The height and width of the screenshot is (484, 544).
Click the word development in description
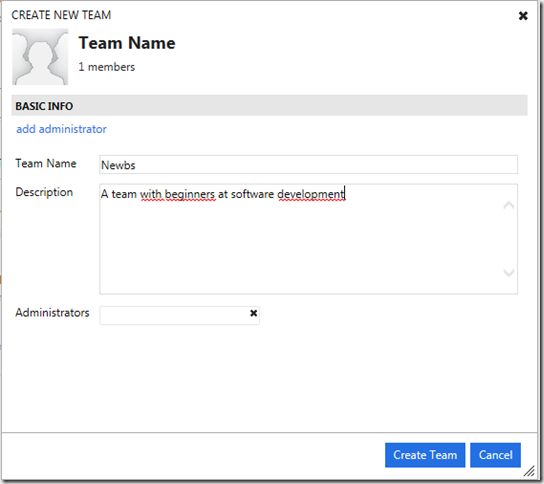(311, 194)
